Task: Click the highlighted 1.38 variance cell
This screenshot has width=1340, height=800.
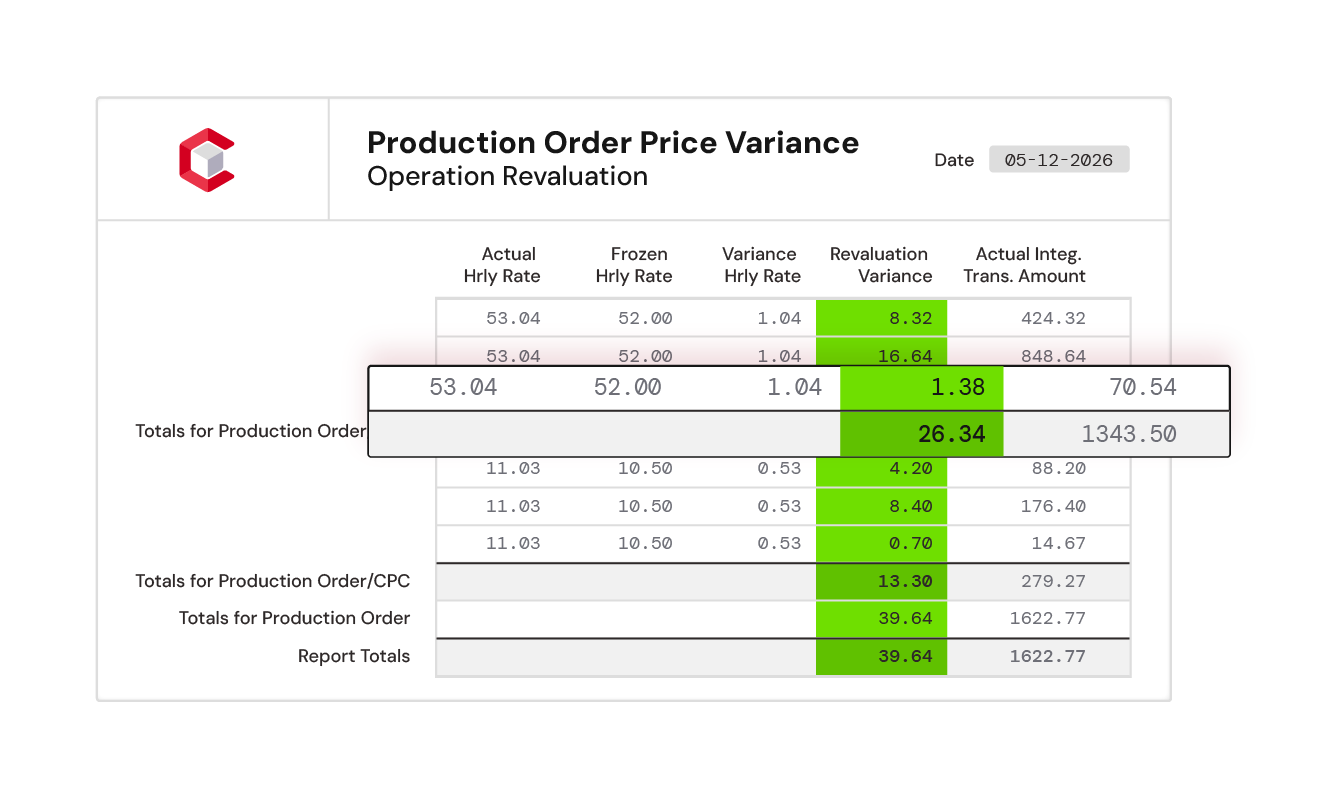Action: 921,387
